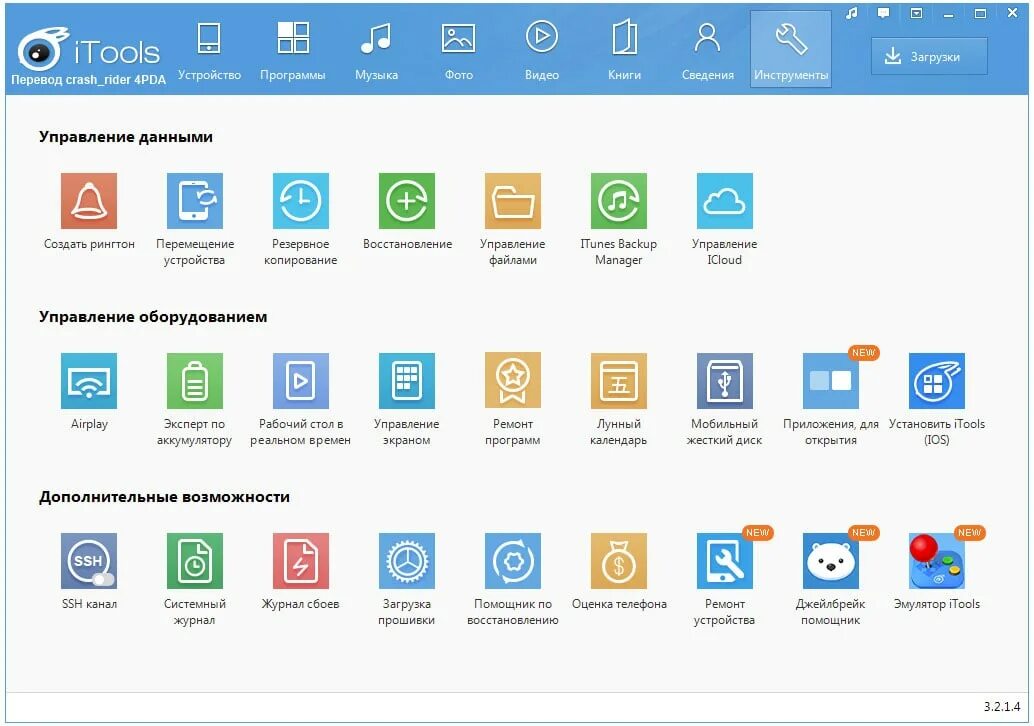Start the Airplay tool
1034x726 pixels.
pos(89,381)
